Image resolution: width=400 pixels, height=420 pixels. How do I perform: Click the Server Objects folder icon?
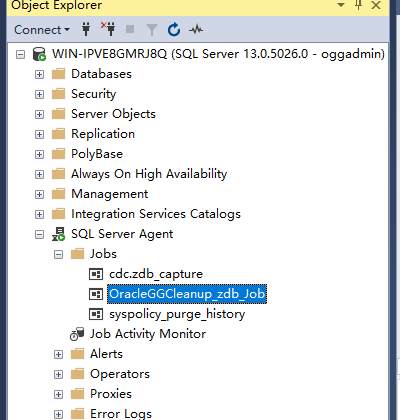pyautogui.click(x=59, y=114)
